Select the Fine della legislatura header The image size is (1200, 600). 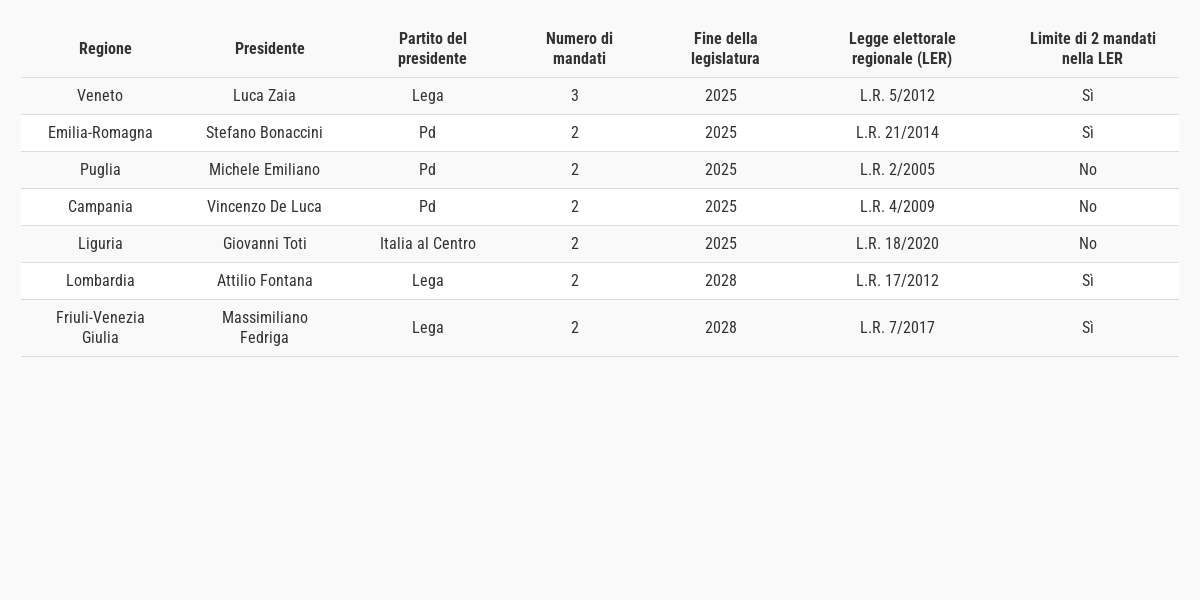point(725,48)
